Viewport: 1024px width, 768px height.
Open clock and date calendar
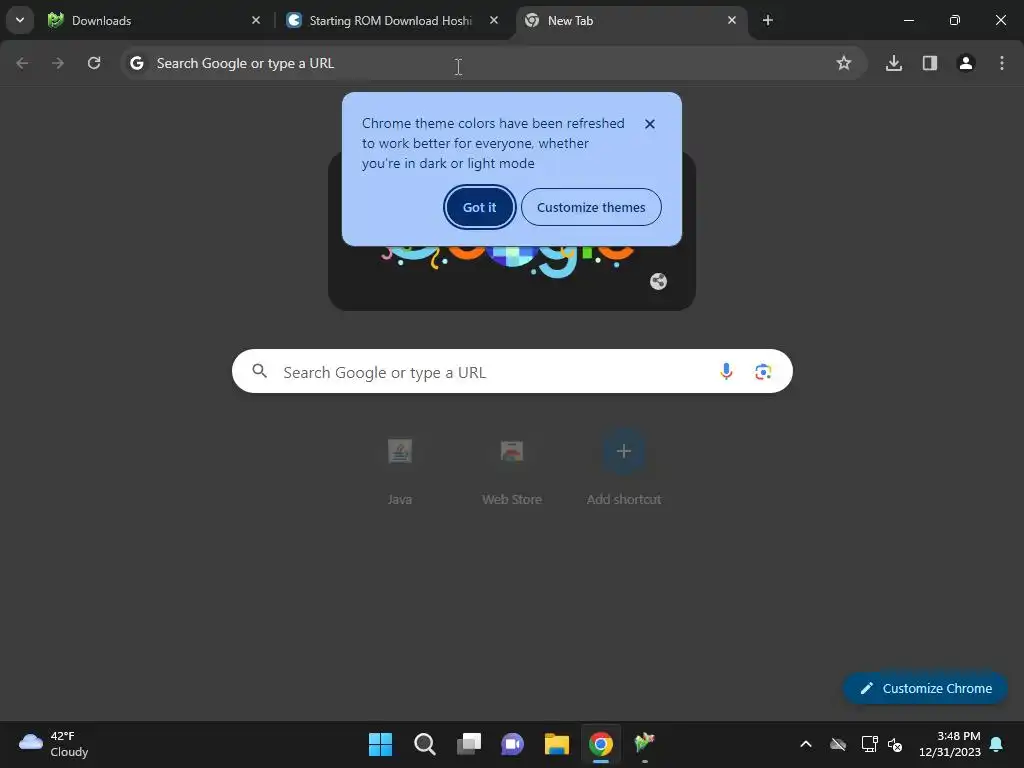click(x=950, y=744)
